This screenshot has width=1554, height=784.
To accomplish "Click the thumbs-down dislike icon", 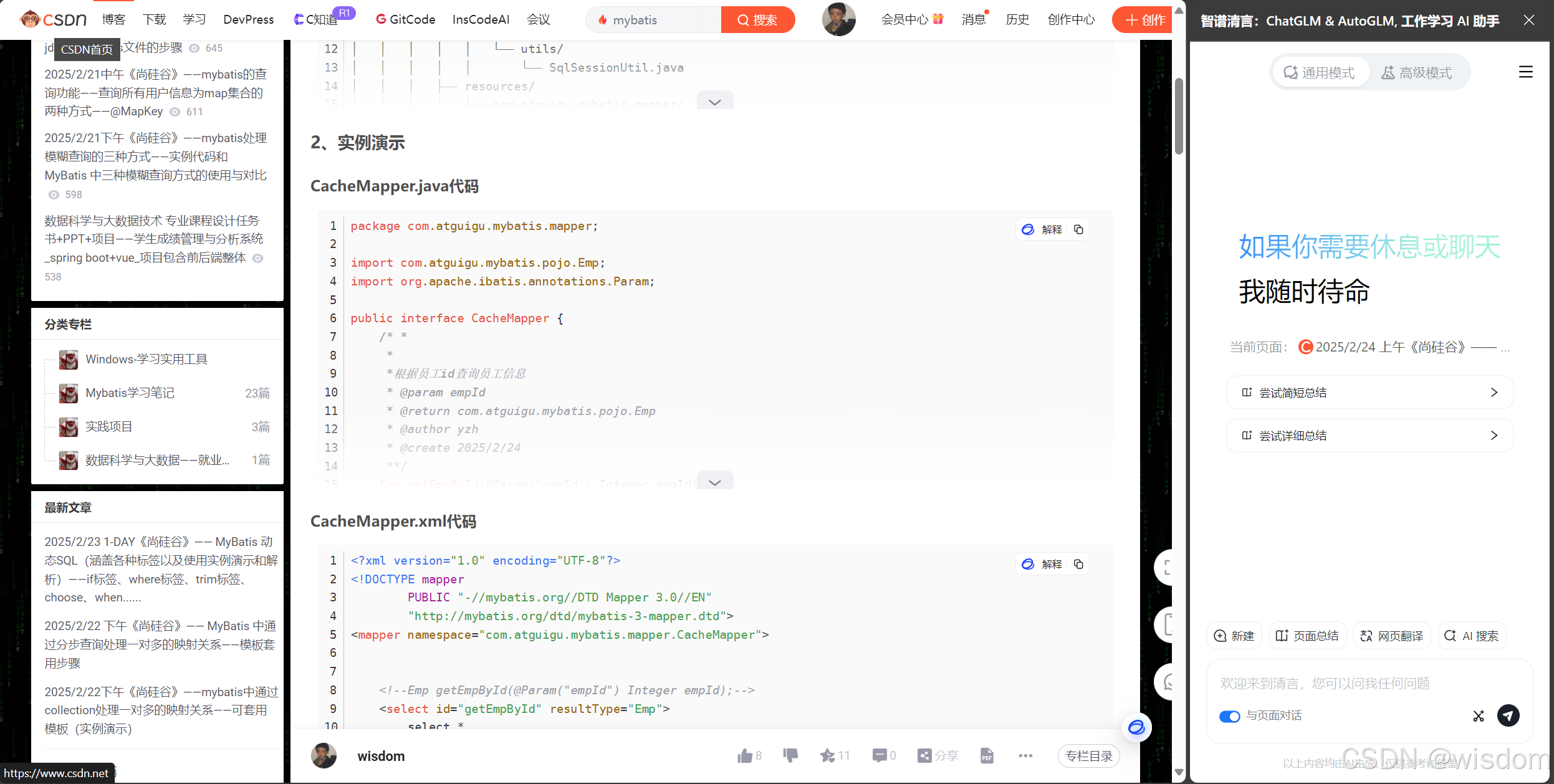I will pyautogui.click(x=790, y=756).
